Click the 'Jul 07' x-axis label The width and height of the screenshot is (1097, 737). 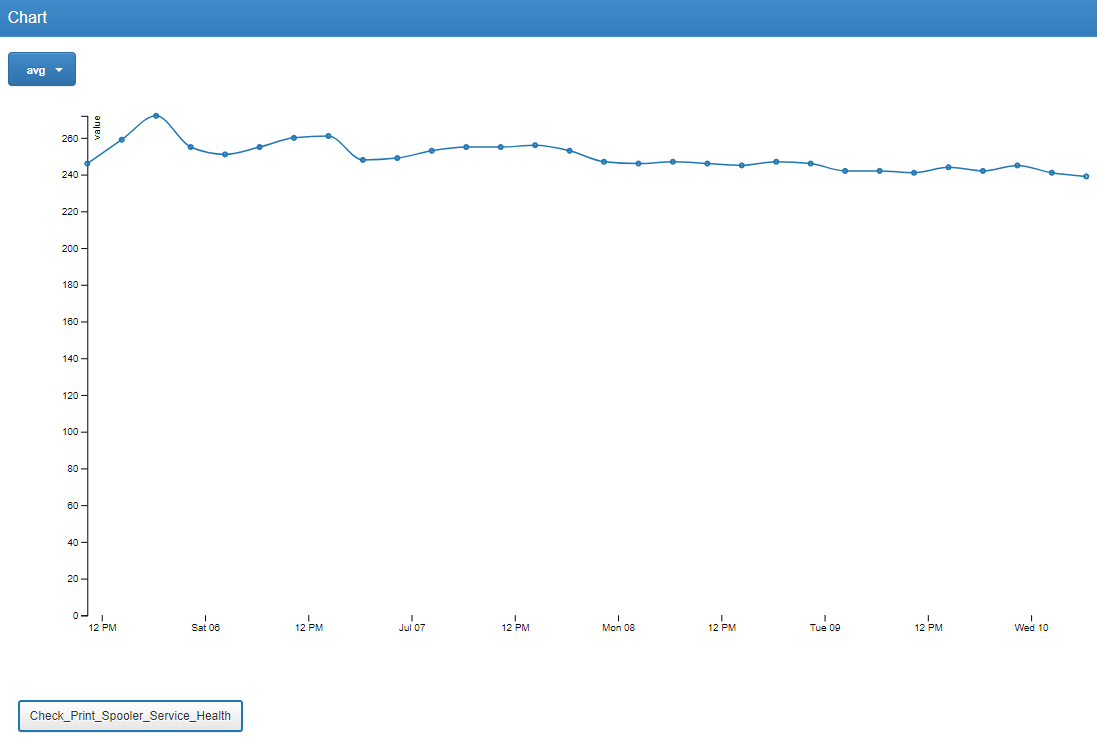(412, 628)
